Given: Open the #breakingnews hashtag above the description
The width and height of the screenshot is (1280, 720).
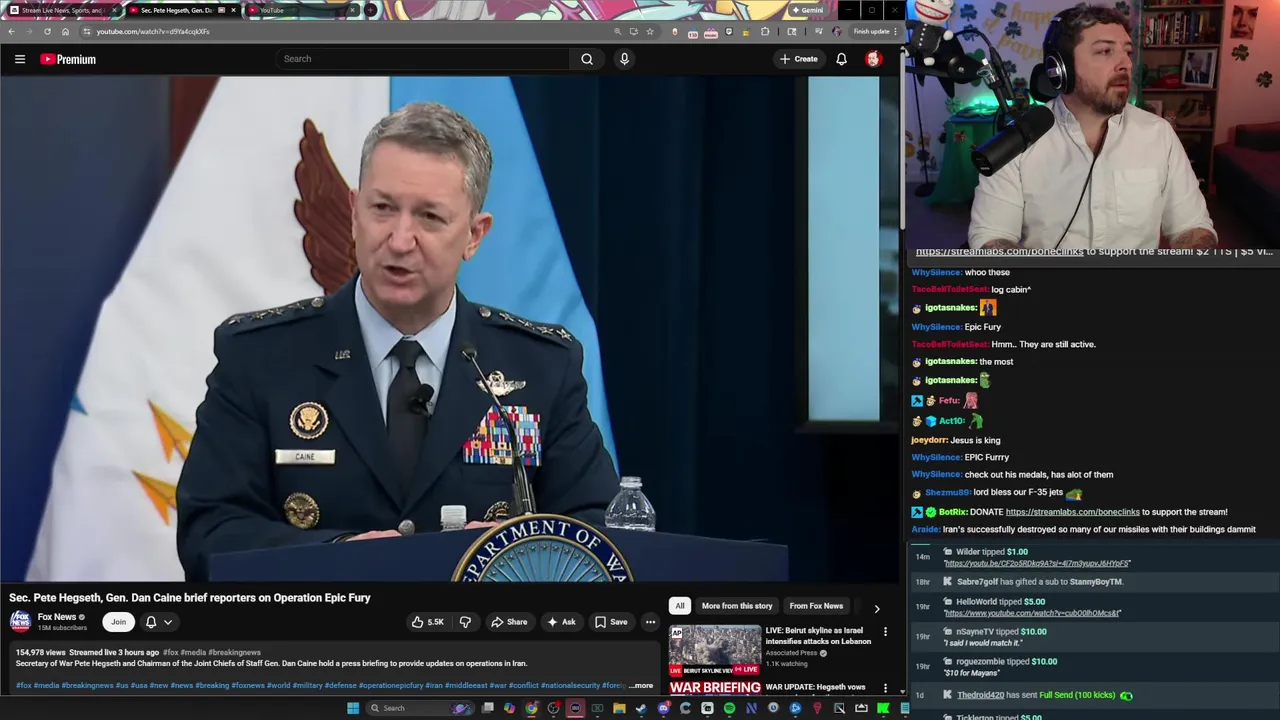Looking at the screenshot, I should coord(235,653).
